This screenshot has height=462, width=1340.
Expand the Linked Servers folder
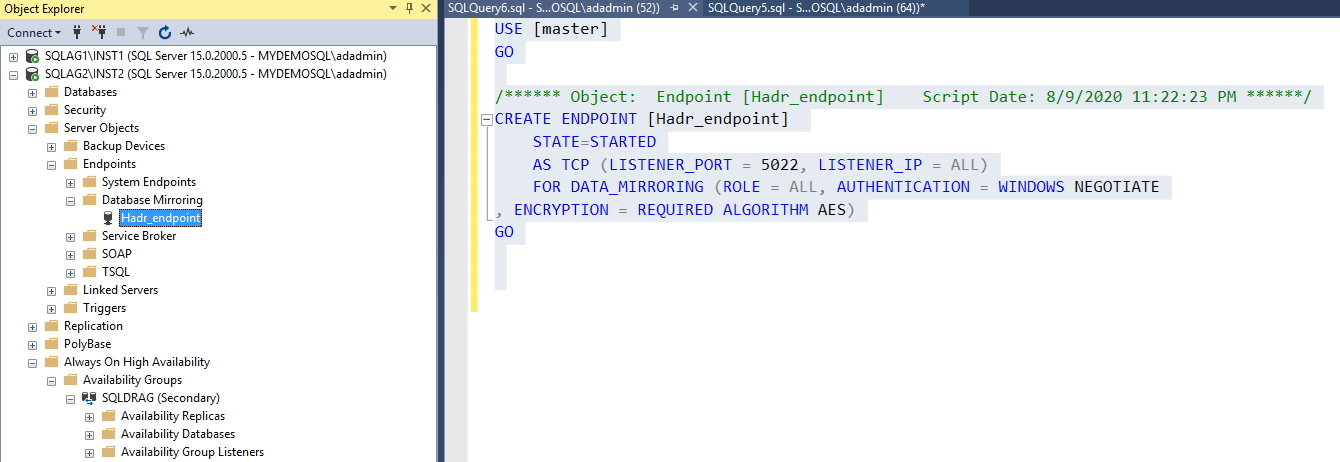(x=51, y=290)
